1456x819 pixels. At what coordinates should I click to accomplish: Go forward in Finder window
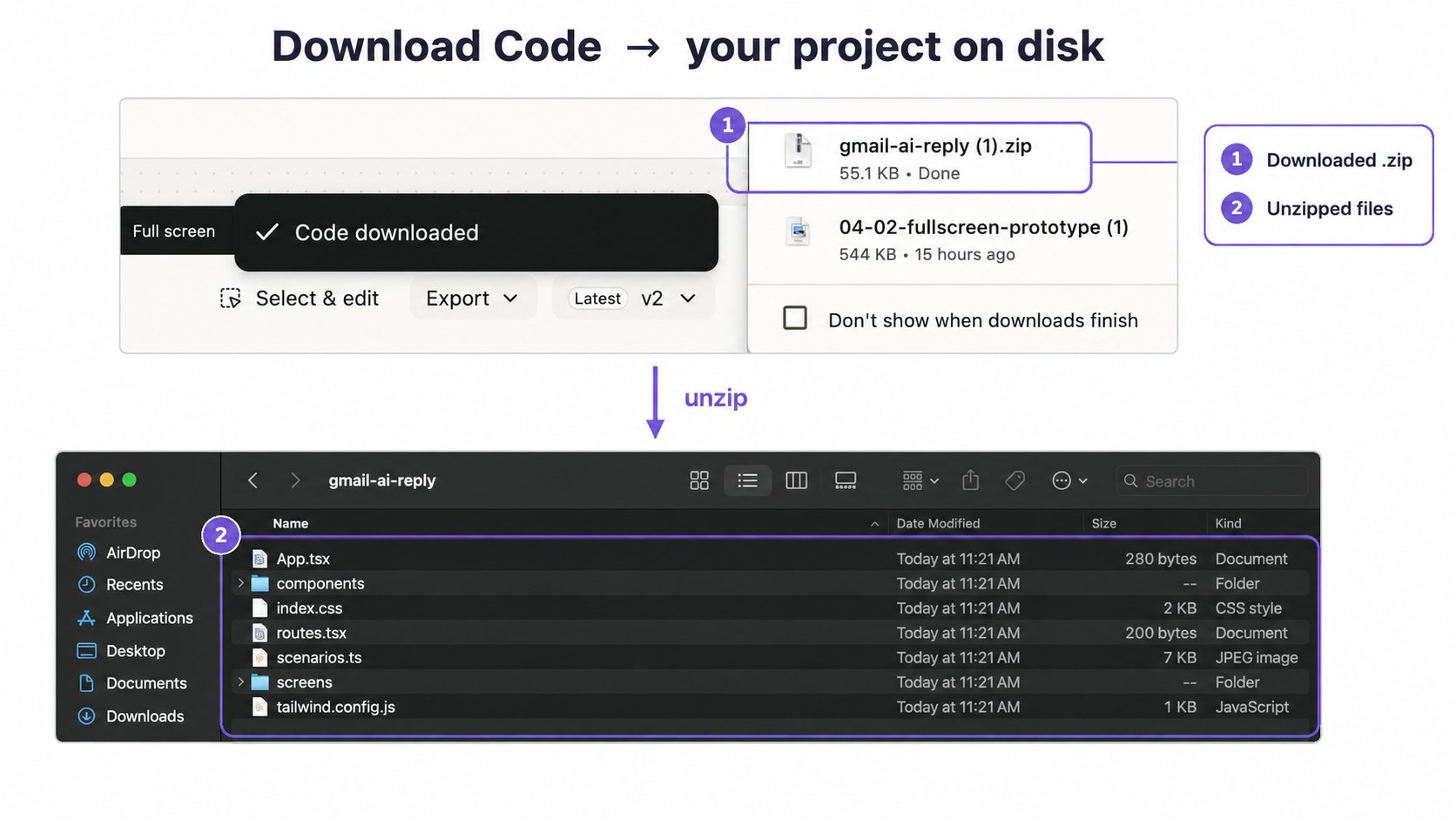(x=295, y=480)
